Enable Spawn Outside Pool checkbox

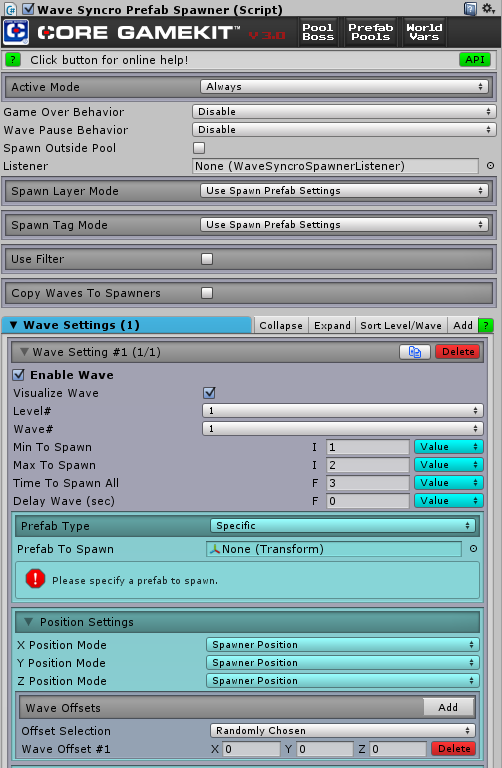199,148
